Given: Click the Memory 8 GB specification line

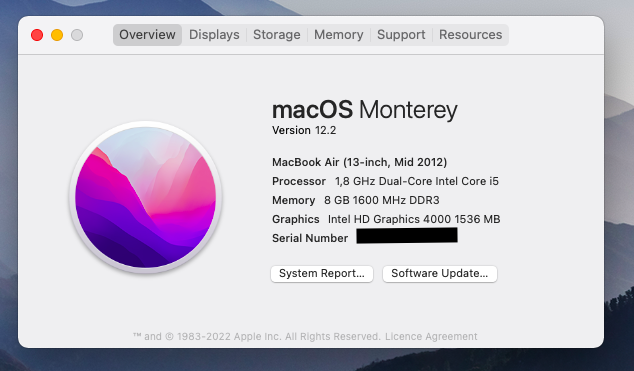Looking at the screenshot, I should tap(356, 200).
